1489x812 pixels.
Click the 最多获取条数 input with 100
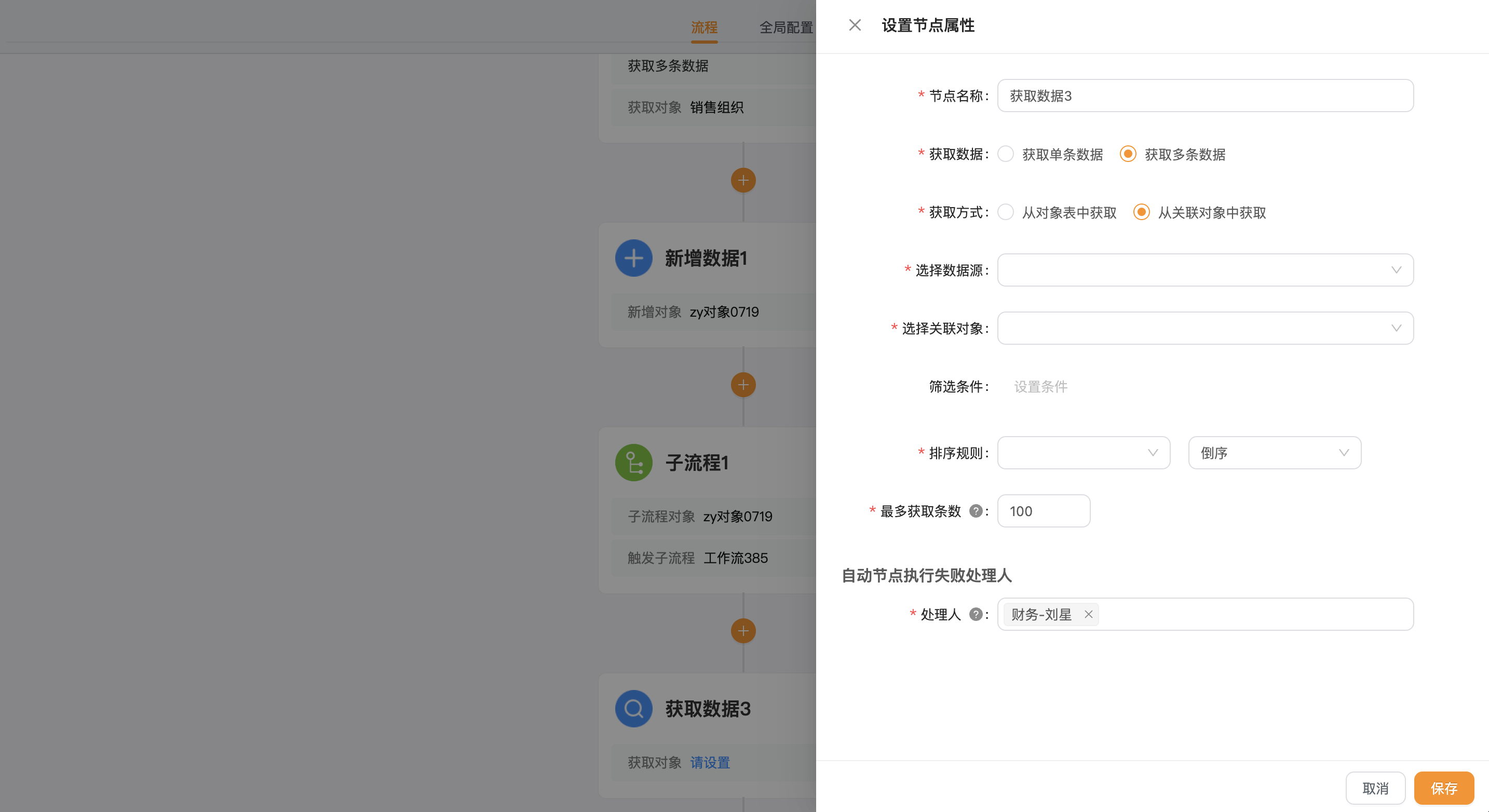(1044, 511)
